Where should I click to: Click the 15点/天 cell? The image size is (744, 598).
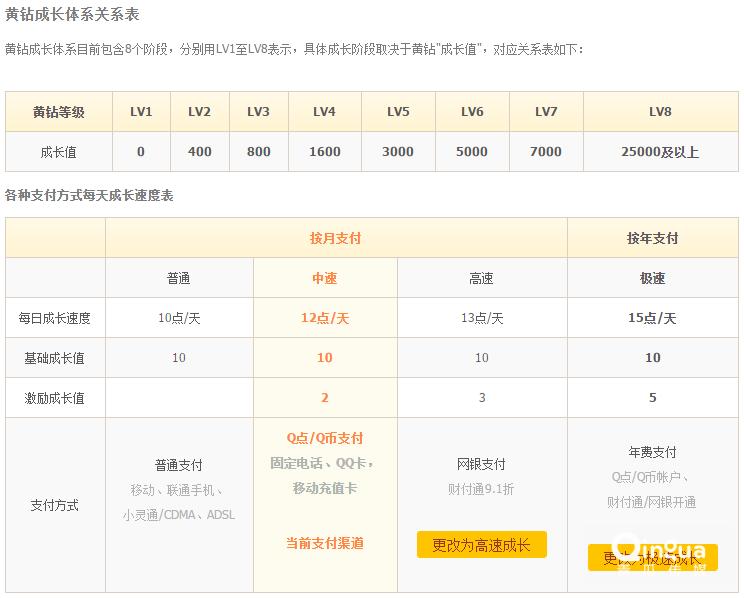(652, 318)
